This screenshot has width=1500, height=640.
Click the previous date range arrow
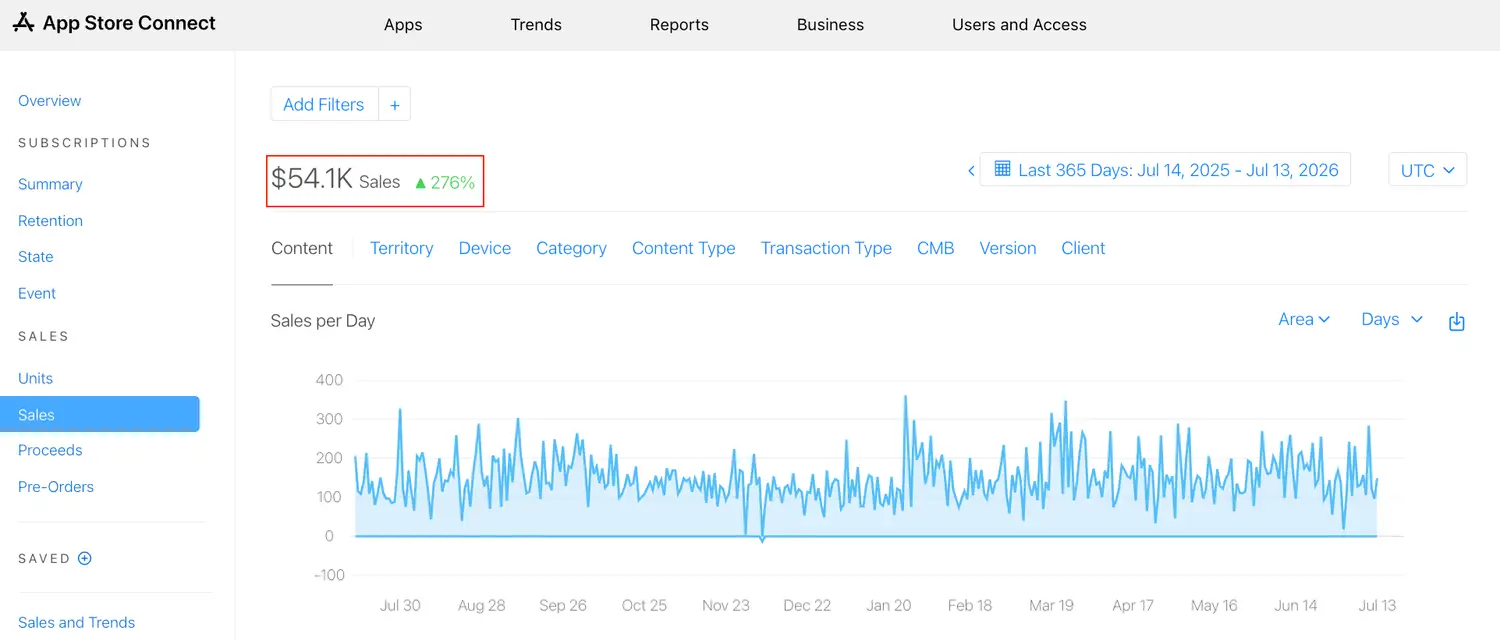click(971, 171)
